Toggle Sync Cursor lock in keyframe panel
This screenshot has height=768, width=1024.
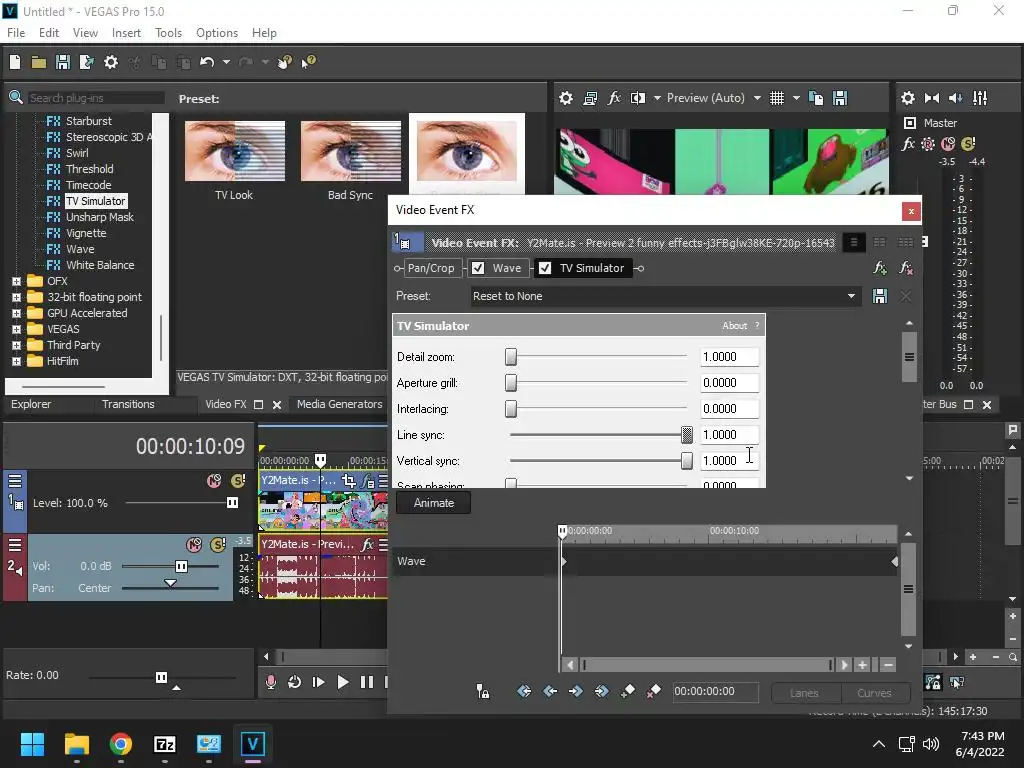[483, 692]
